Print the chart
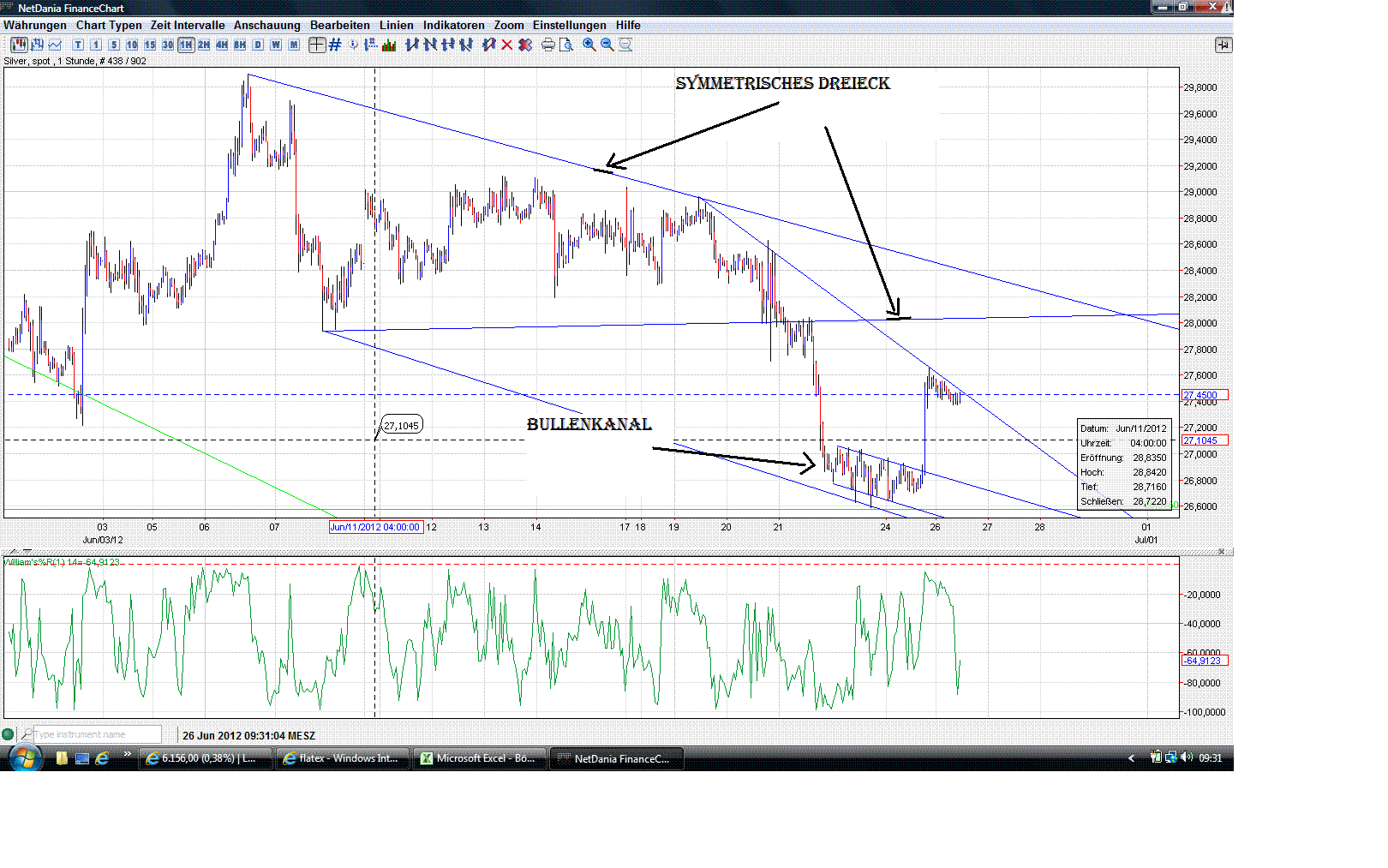 548,45
